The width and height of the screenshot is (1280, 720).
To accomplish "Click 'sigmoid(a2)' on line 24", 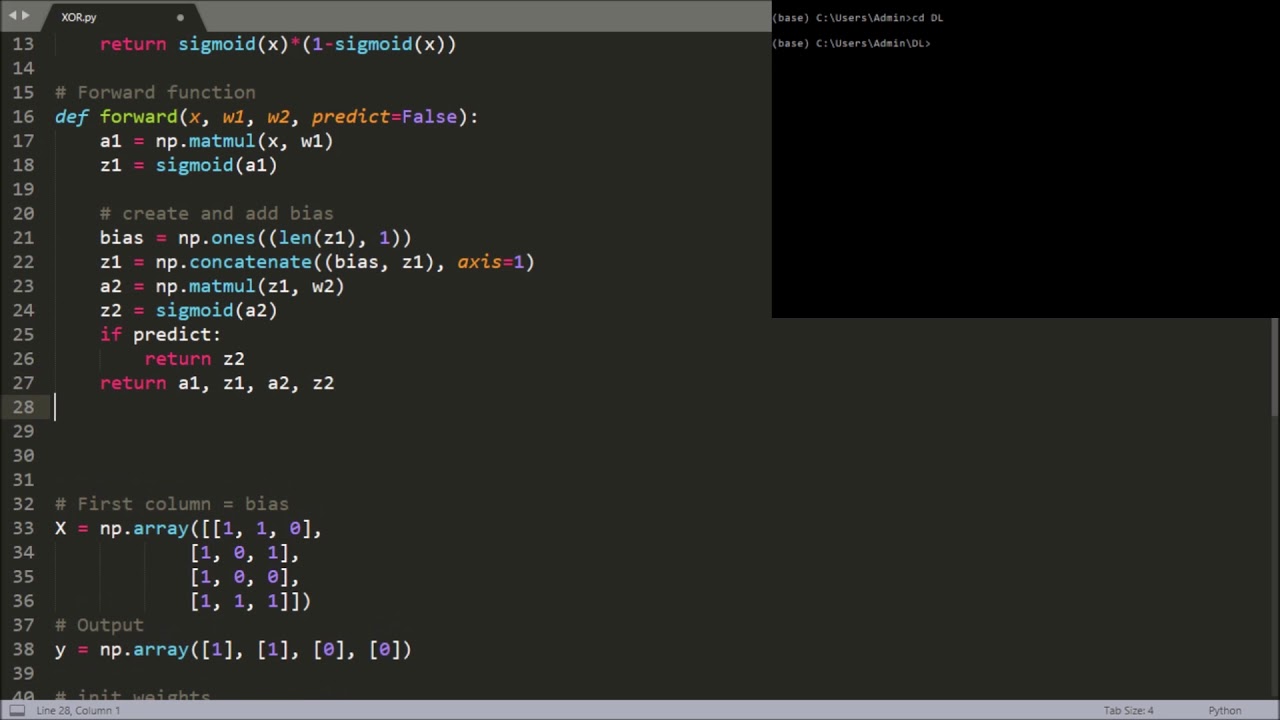I will coord(216,310).
